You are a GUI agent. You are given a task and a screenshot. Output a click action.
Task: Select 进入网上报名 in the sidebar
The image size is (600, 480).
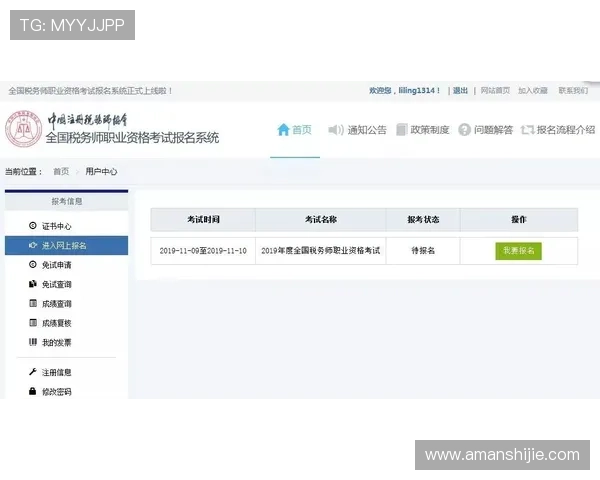pyautogui.click(x=66, y=245)
